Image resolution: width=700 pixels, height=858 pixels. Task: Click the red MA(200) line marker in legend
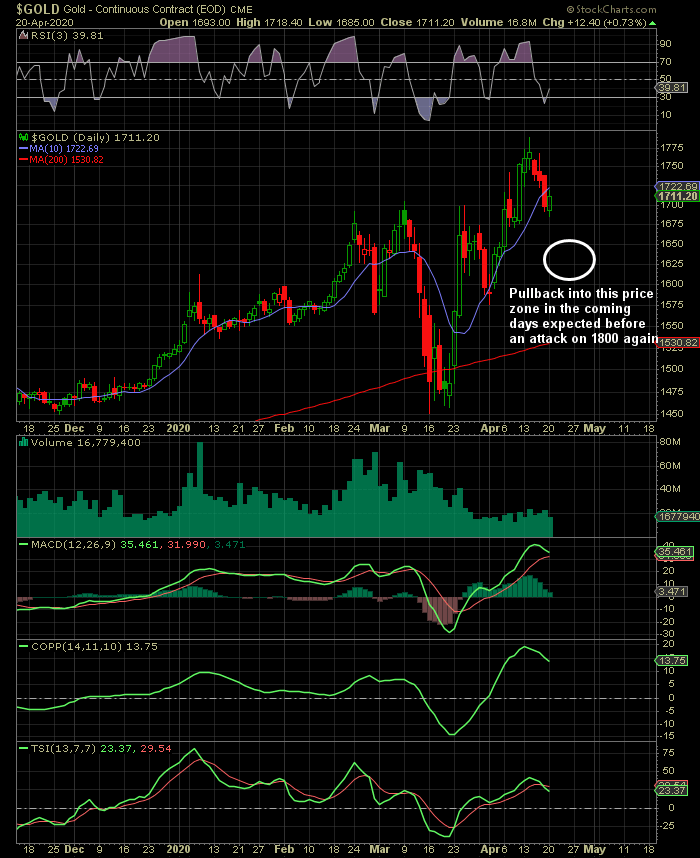[x=24, y=159]
